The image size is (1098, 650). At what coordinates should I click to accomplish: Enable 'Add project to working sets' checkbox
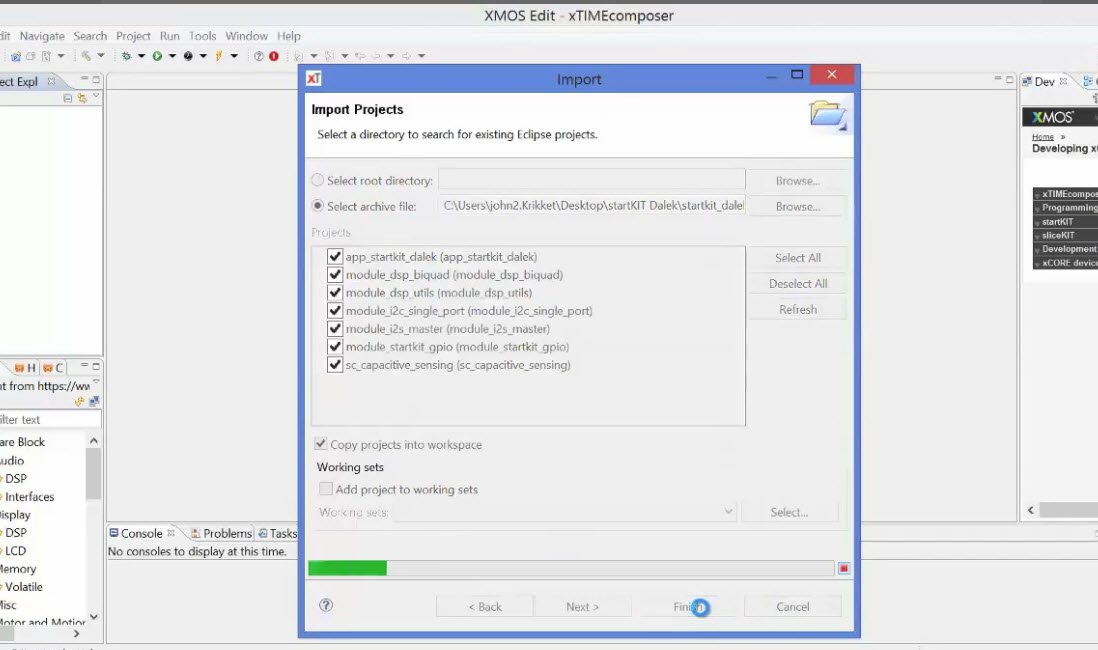pos(326,489)
